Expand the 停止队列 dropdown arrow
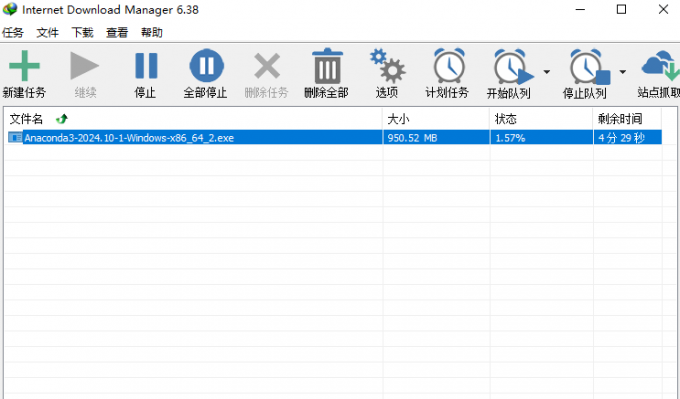Screen dimensions: 680x399 pos(623,72)
